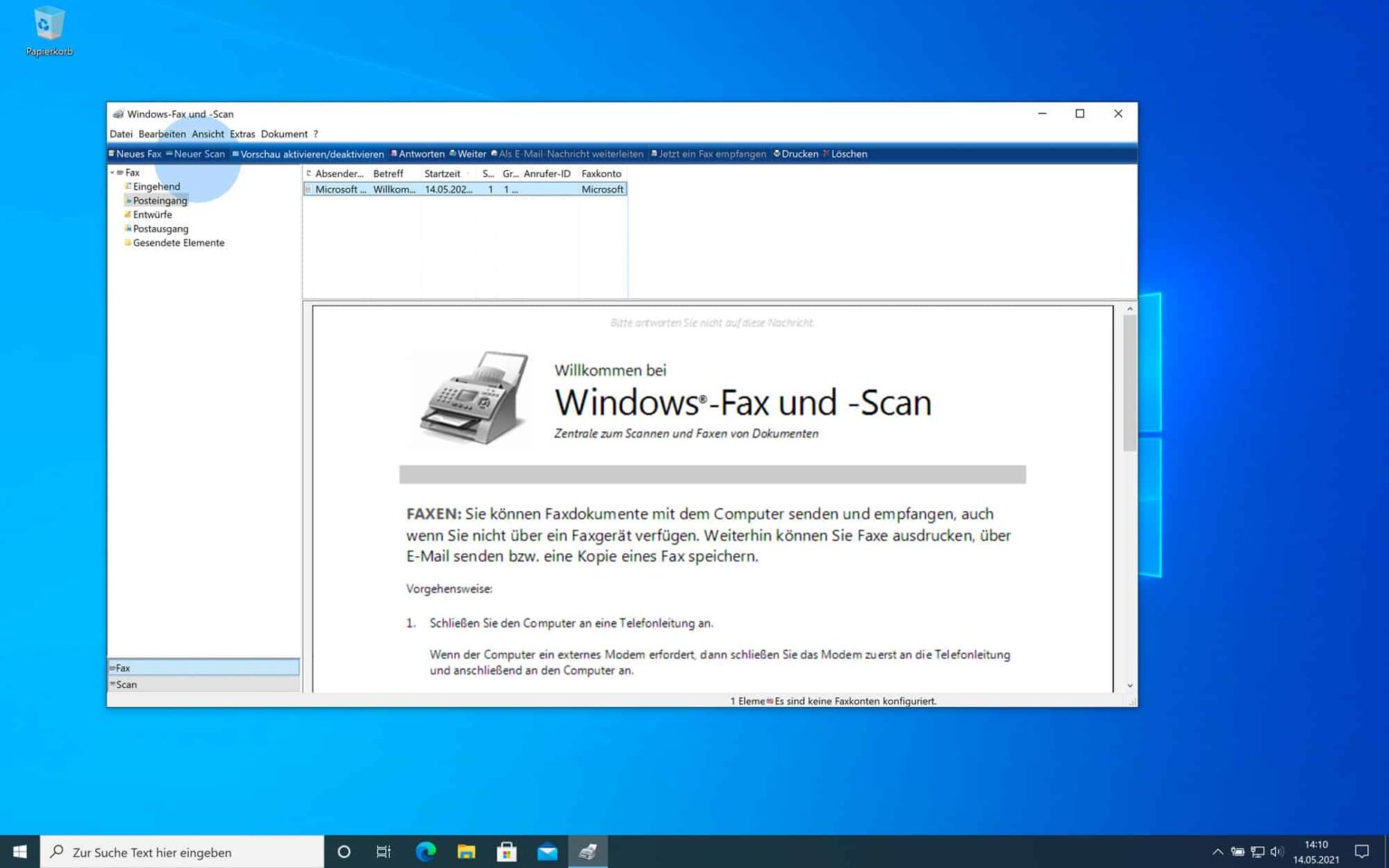The height and width of the screenshot is (868, 1389).
Task: Collapse the Fax folder tree
Action: click(114, 172)
